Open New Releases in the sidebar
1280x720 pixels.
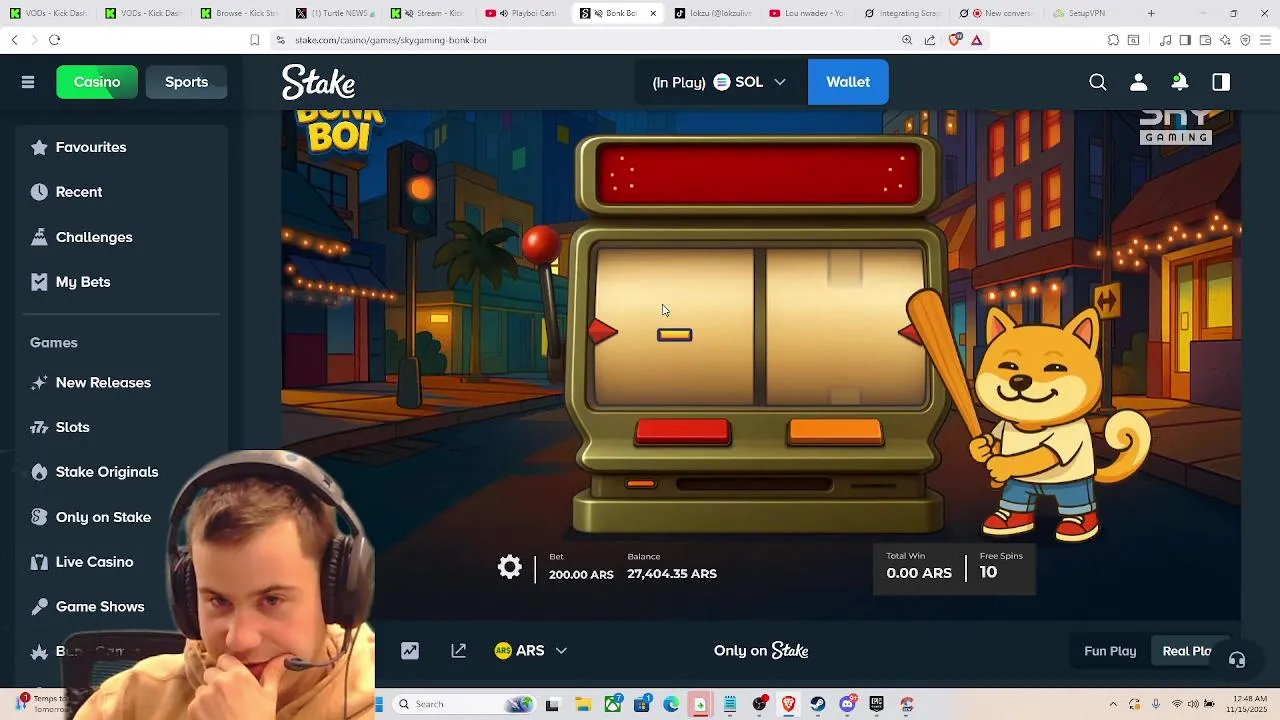pyautogui.click(x=103, y=383)
